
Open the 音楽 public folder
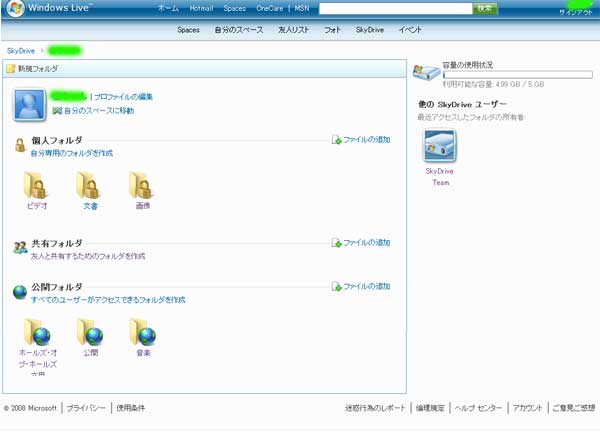tap(143, 332)
